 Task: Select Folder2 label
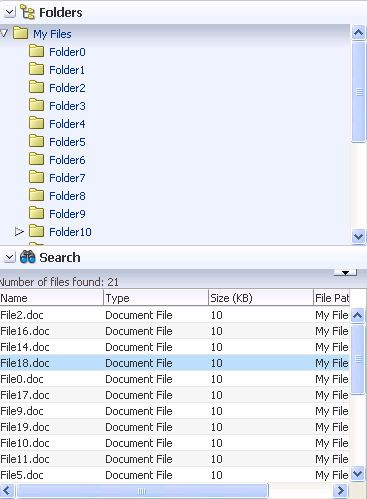coord(67,88)
